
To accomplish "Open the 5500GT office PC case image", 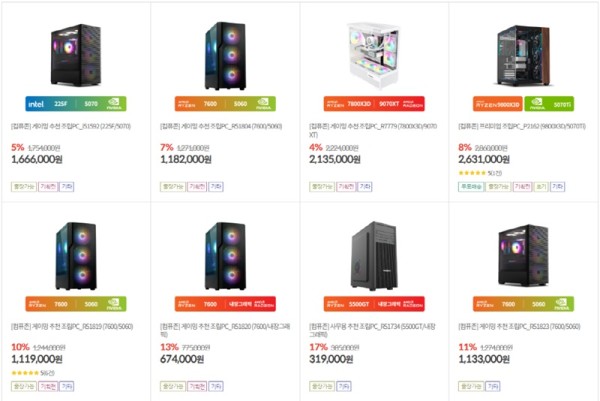I will [x=373, y=252].
